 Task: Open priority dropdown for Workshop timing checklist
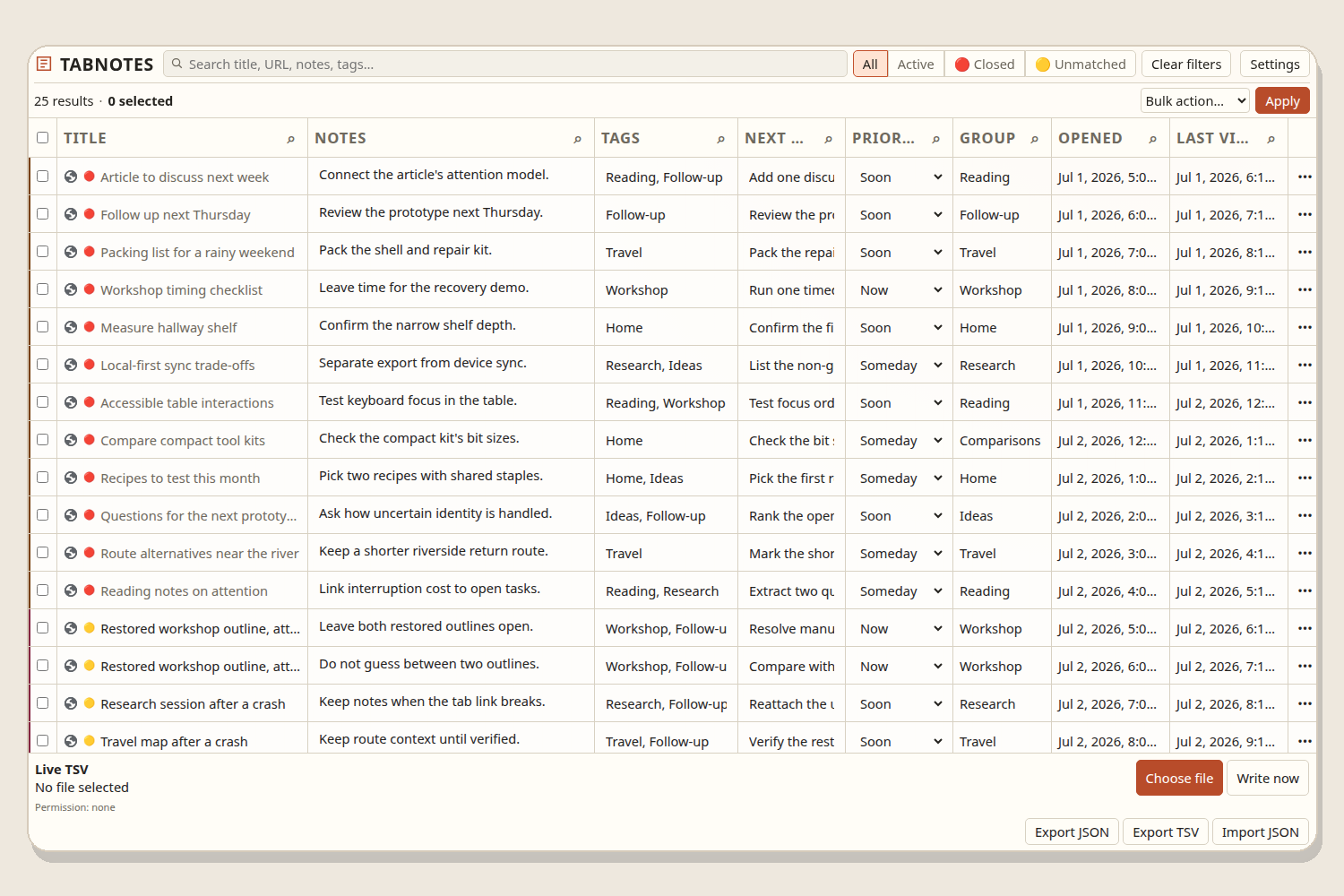[900, 290]
